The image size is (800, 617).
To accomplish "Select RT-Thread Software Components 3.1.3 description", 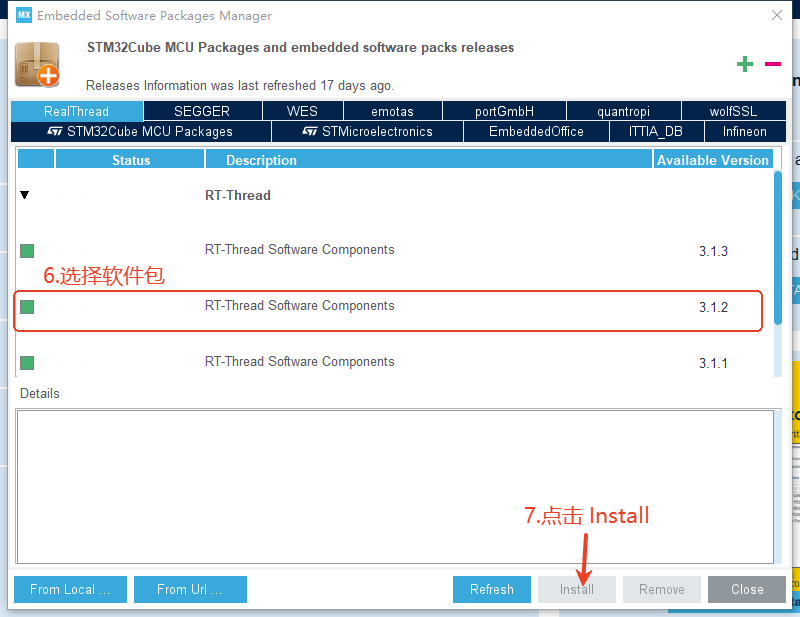I will [299, 250].
